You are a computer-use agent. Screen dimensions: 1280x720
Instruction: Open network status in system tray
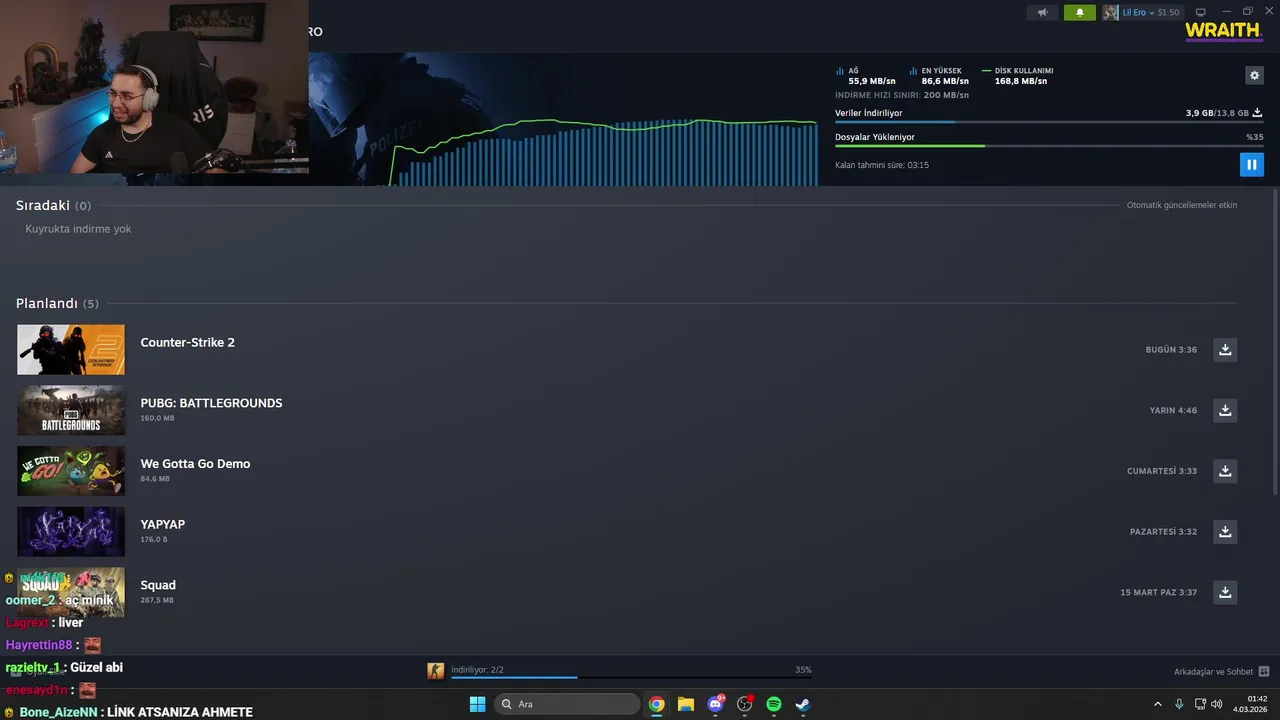tap(1200, 704)
